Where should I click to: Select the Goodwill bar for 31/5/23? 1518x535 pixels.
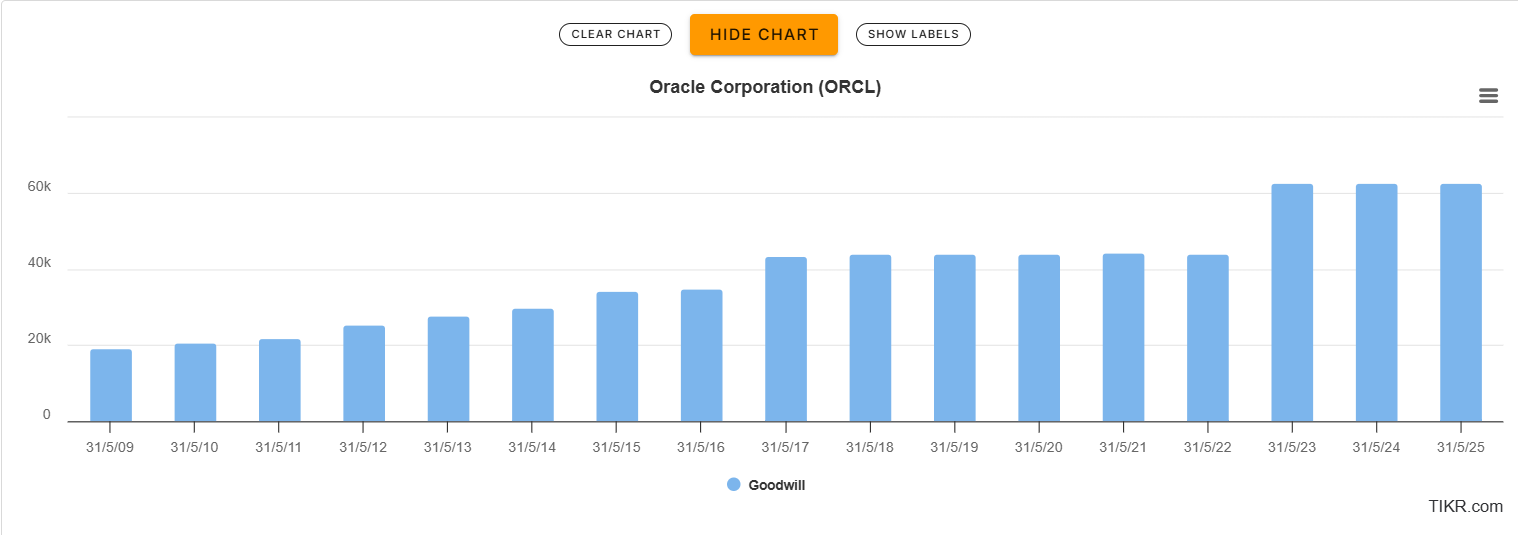[x=1292, y=303]
